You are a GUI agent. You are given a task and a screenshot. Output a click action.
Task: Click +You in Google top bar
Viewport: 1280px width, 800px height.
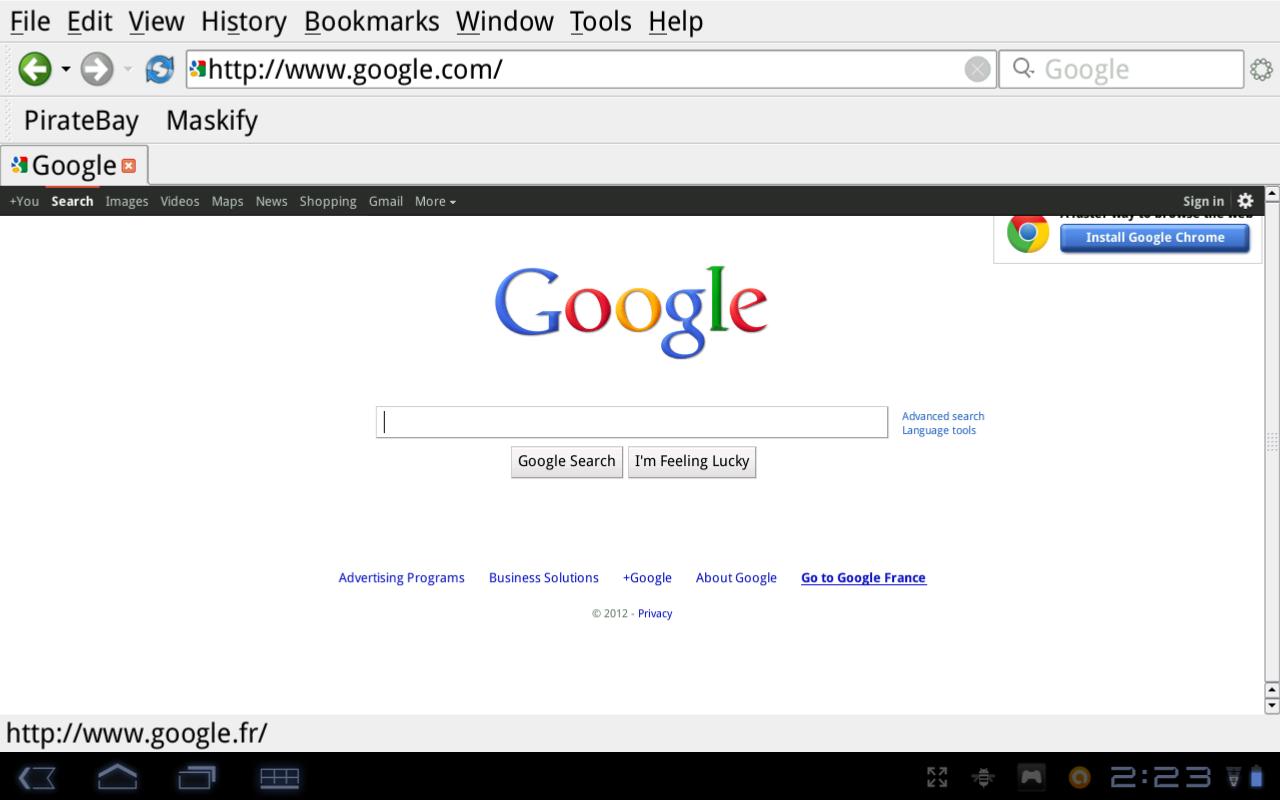click(x=24, y=201)
